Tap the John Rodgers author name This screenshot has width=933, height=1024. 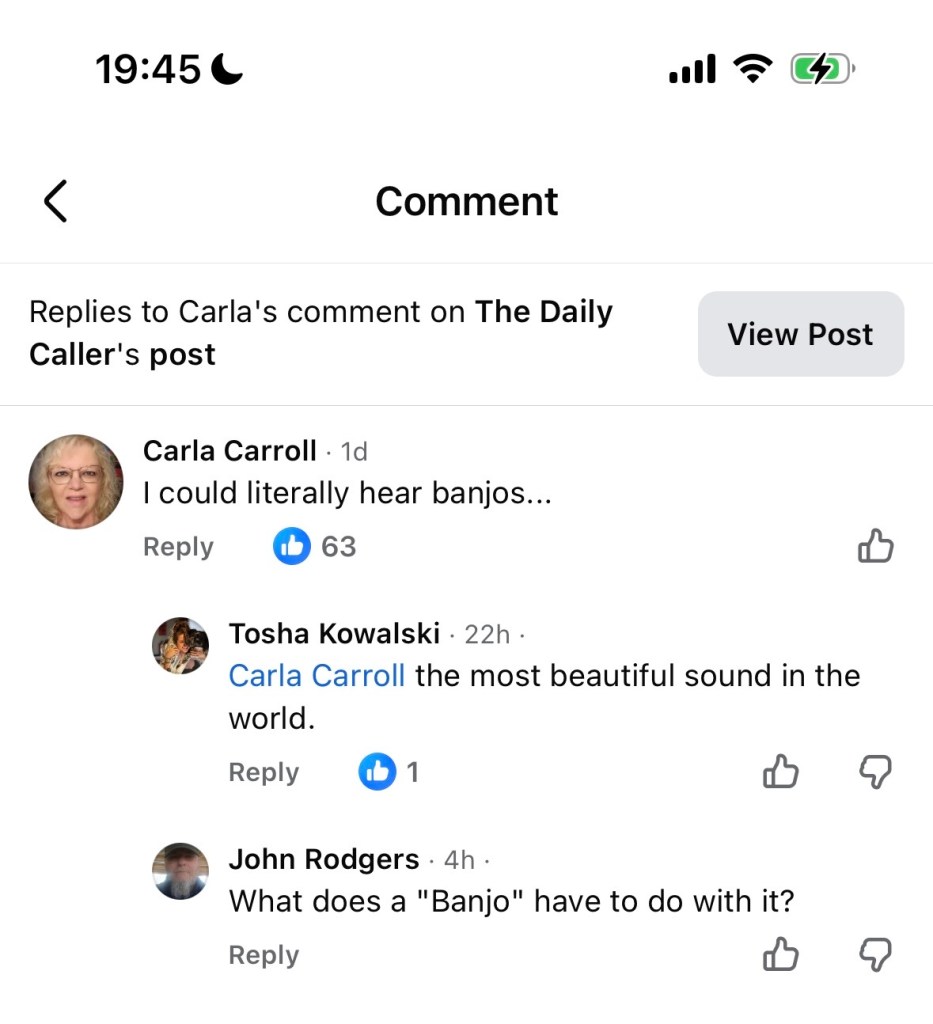point(324,859)
